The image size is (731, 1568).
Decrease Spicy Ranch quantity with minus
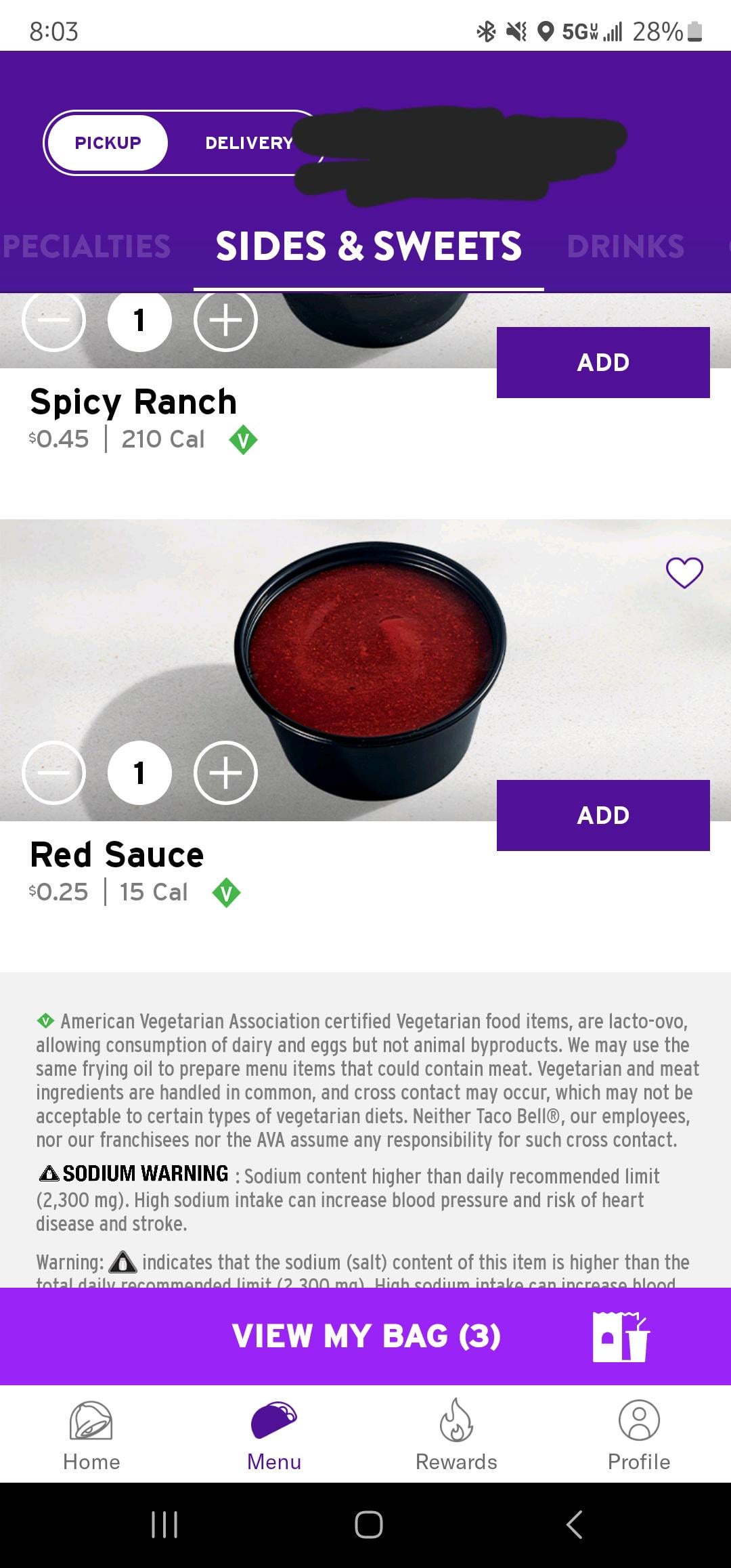coord(54,320)
